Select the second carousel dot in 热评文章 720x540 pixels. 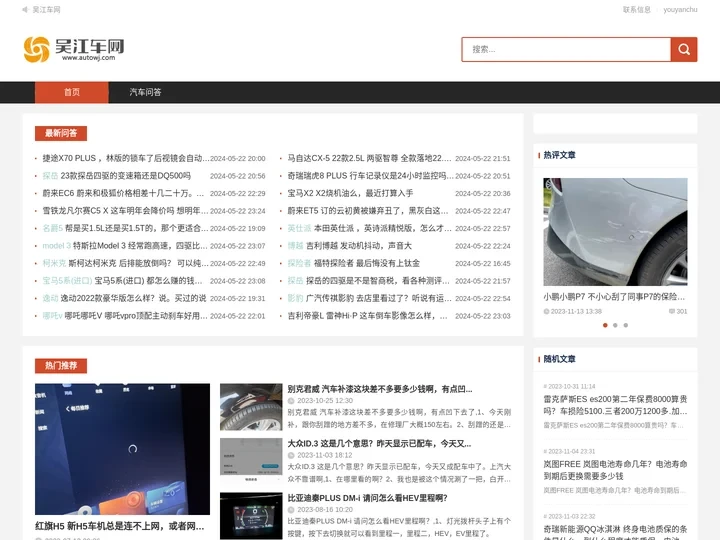coord(615,325)
